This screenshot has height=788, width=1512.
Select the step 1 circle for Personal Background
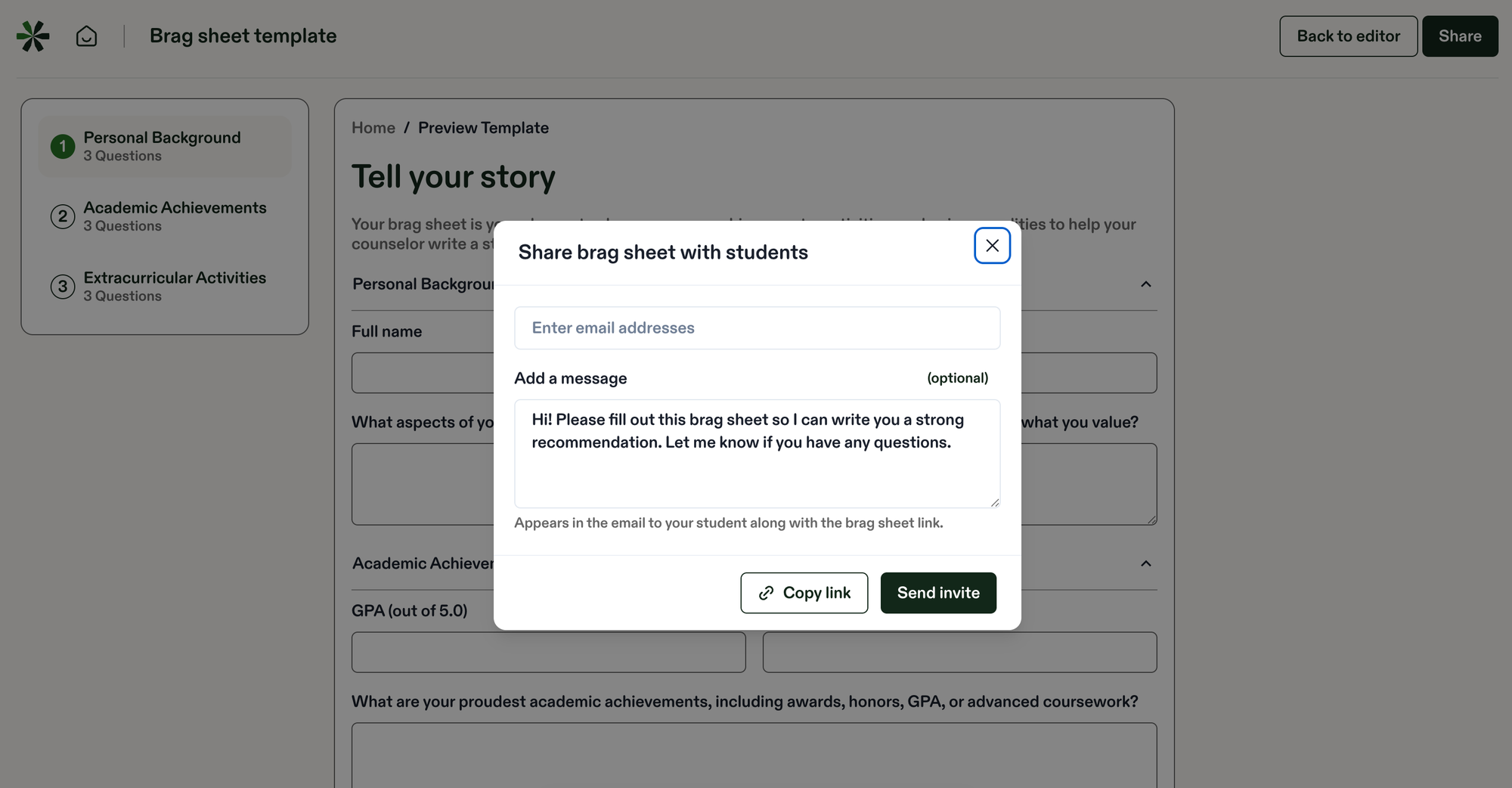pyautogui.click(x=63, y=146)
